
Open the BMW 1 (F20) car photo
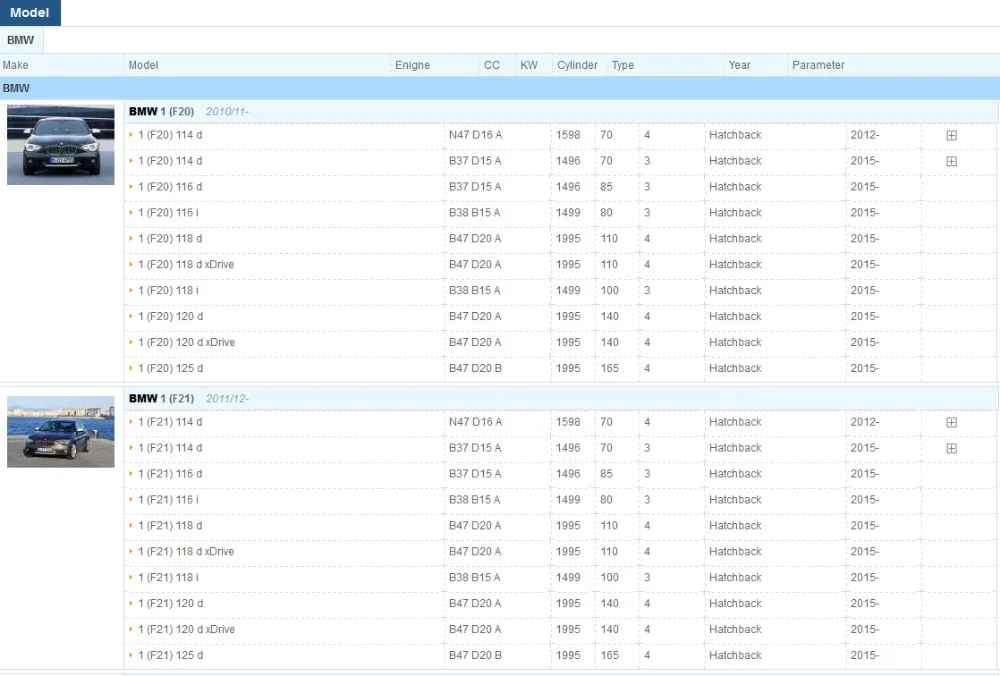click(x=61, y=145)
